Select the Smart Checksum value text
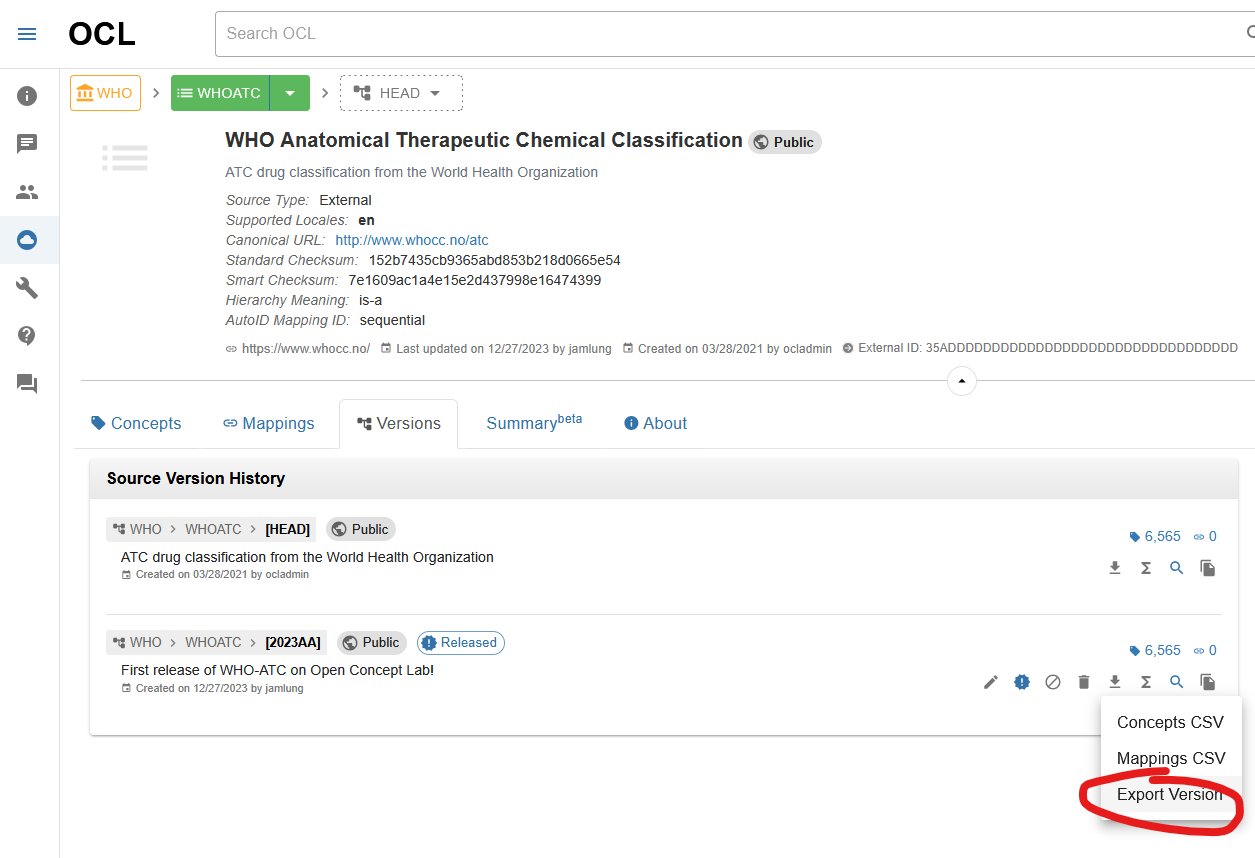Viewport: 1255px width, 858px height. [x=475, y=280]
